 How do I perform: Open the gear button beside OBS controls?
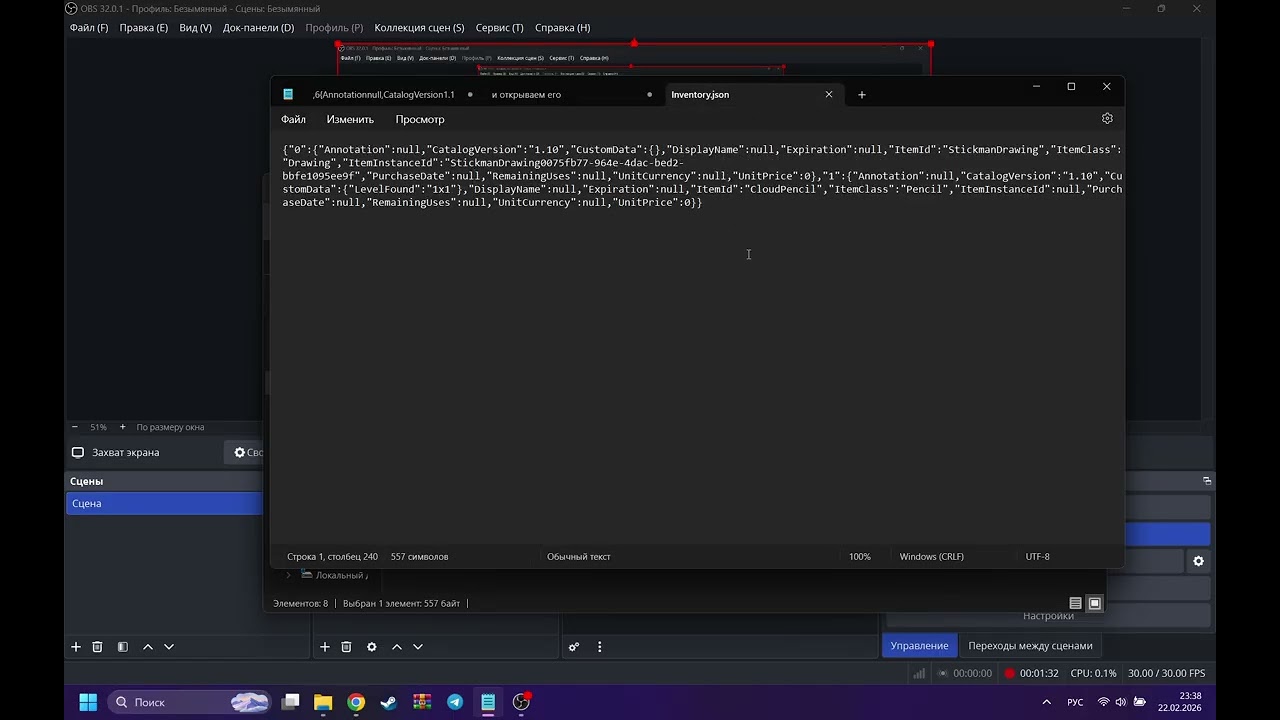click(x=1198, y=562)
